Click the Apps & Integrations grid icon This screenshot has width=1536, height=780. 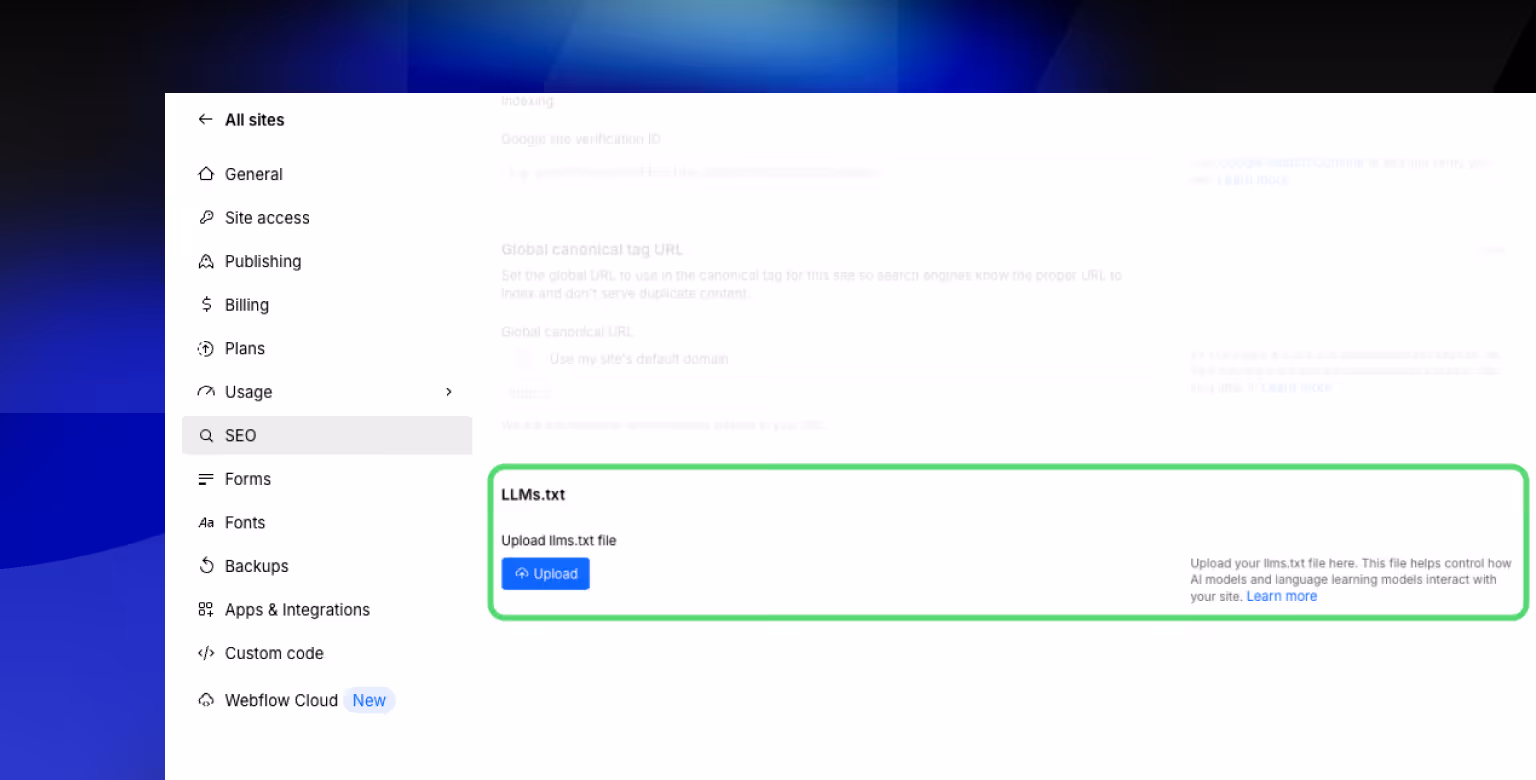[206, 609]
